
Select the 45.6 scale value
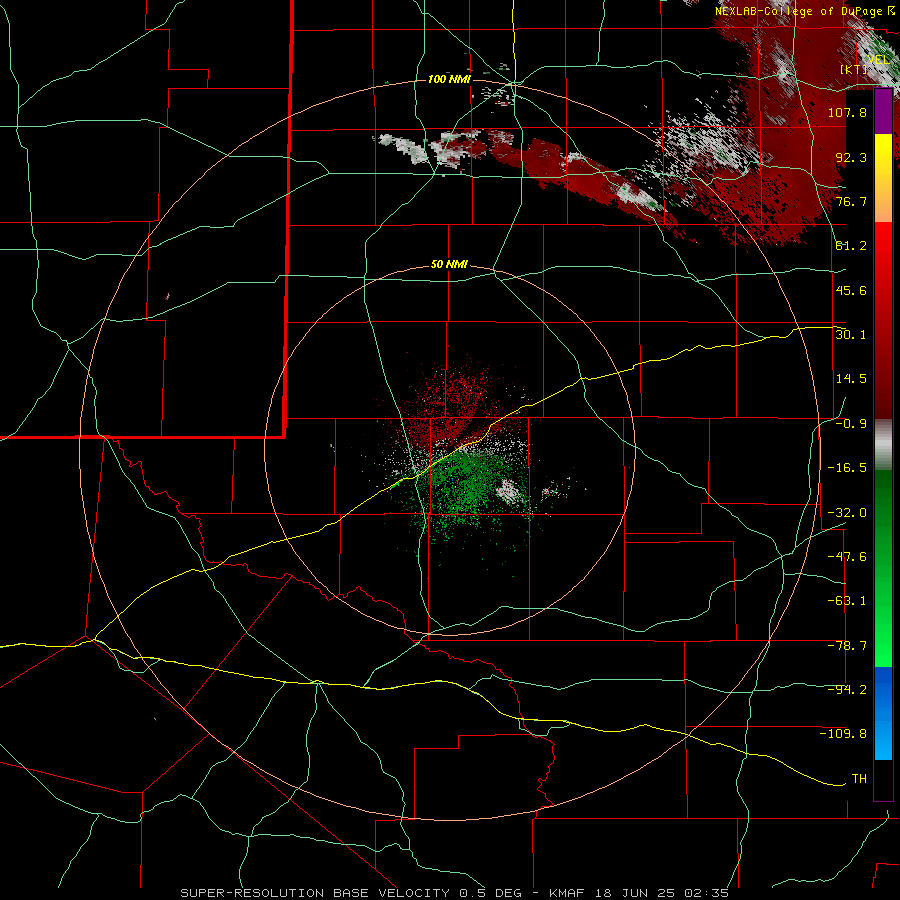[x=851, y=290]
